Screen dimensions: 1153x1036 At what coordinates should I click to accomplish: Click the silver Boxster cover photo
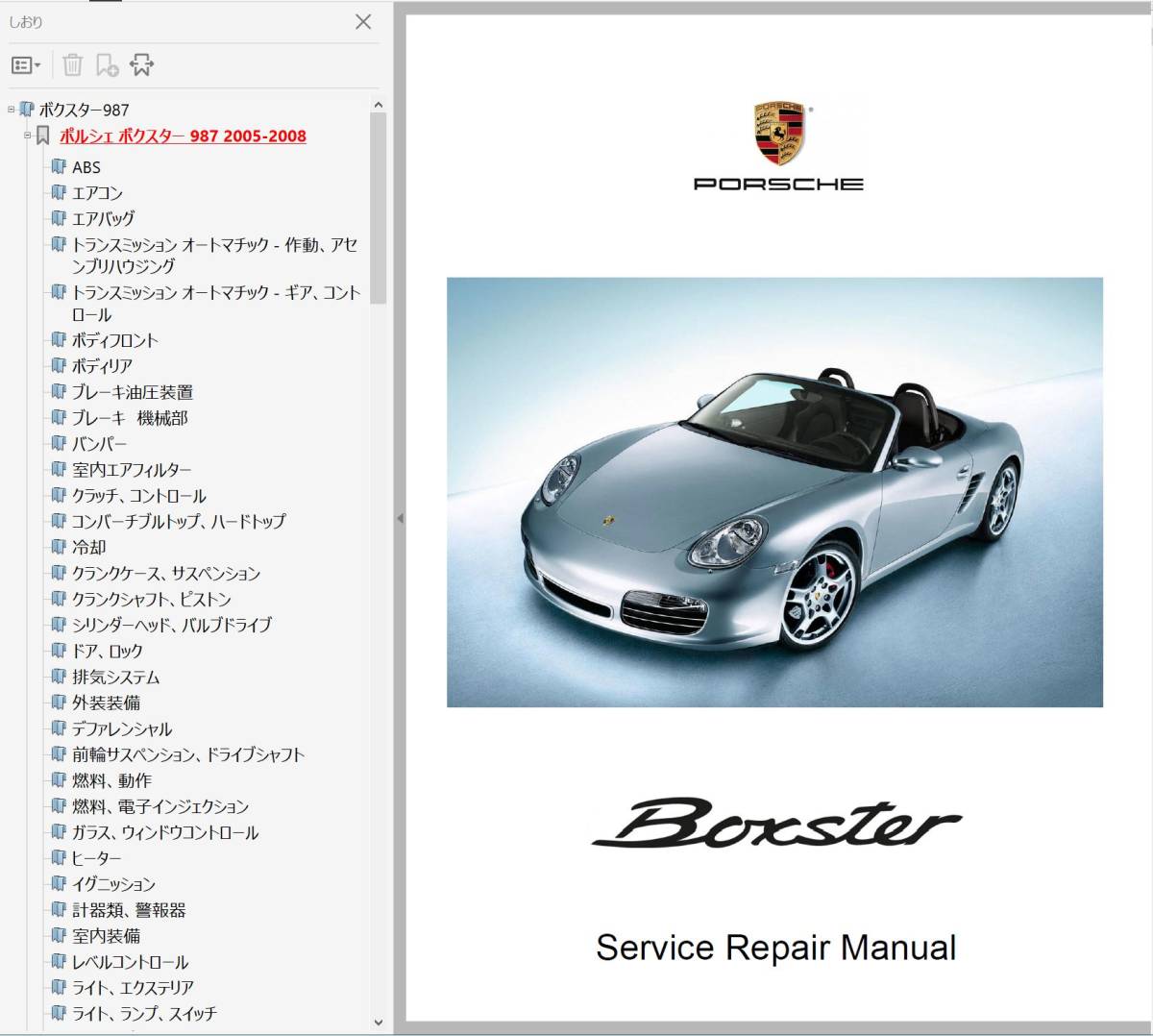click(774, 492)
